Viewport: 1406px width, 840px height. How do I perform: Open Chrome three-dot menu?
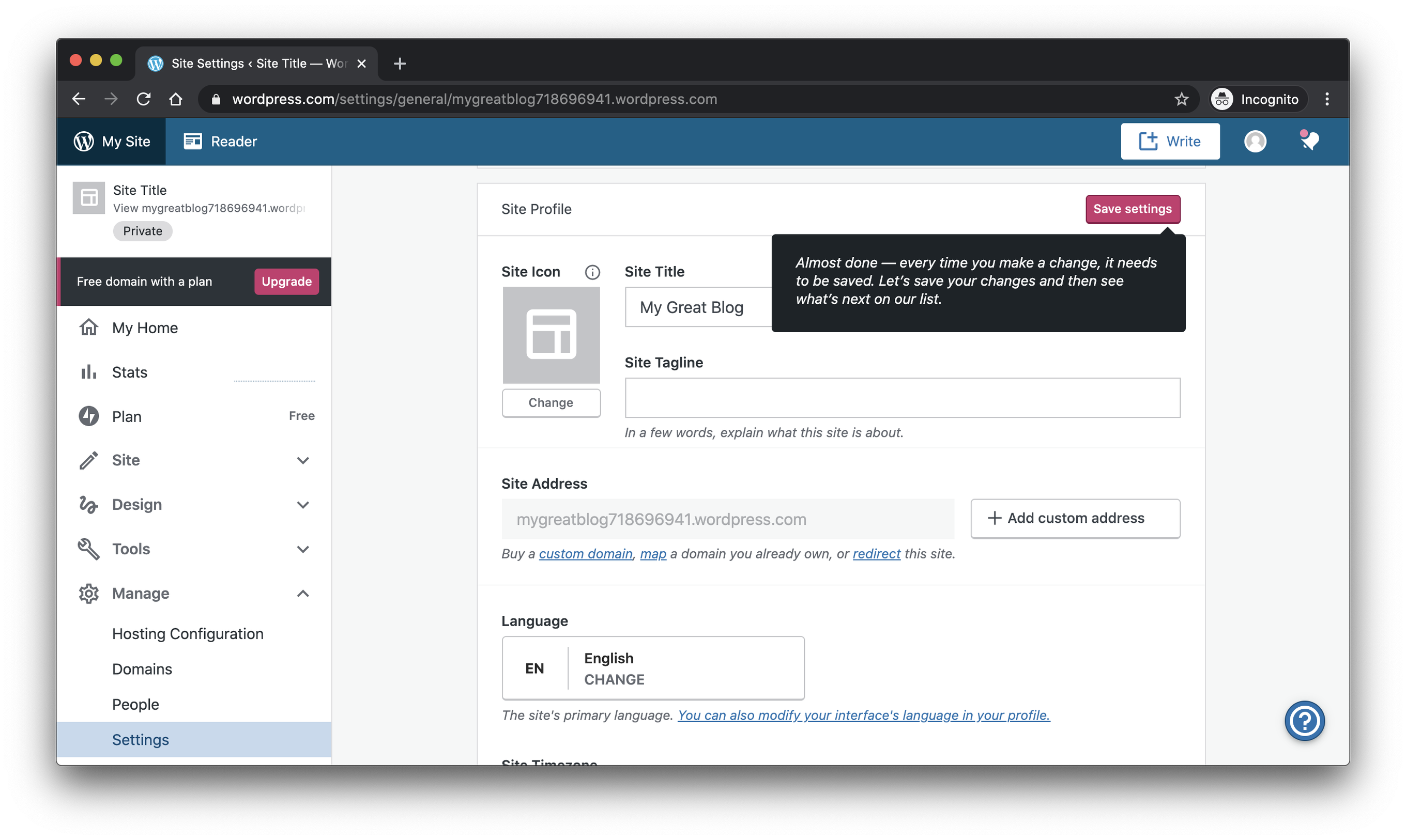pos(1327,99)
